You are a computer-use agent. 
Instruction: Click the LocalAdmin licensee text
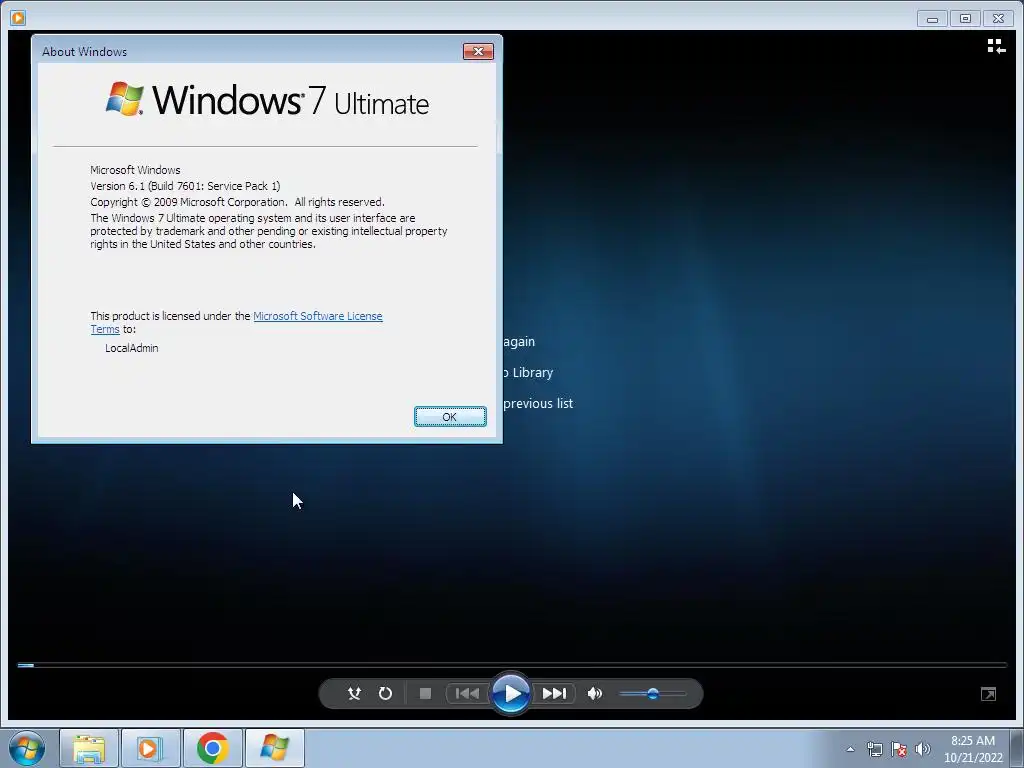pos(132,348)
